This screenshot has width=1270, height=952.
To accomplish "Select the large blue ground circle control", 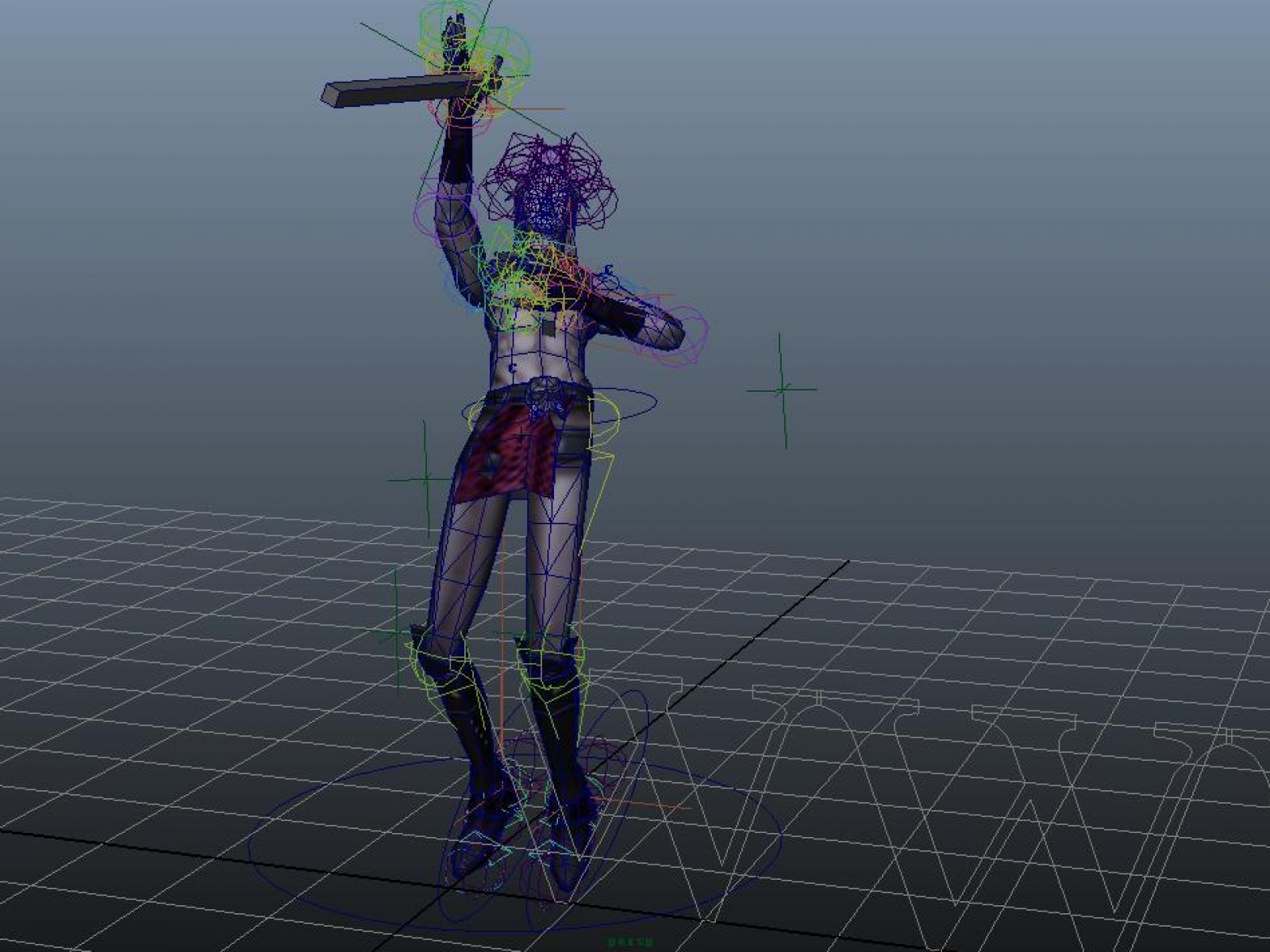I will 514,841.
